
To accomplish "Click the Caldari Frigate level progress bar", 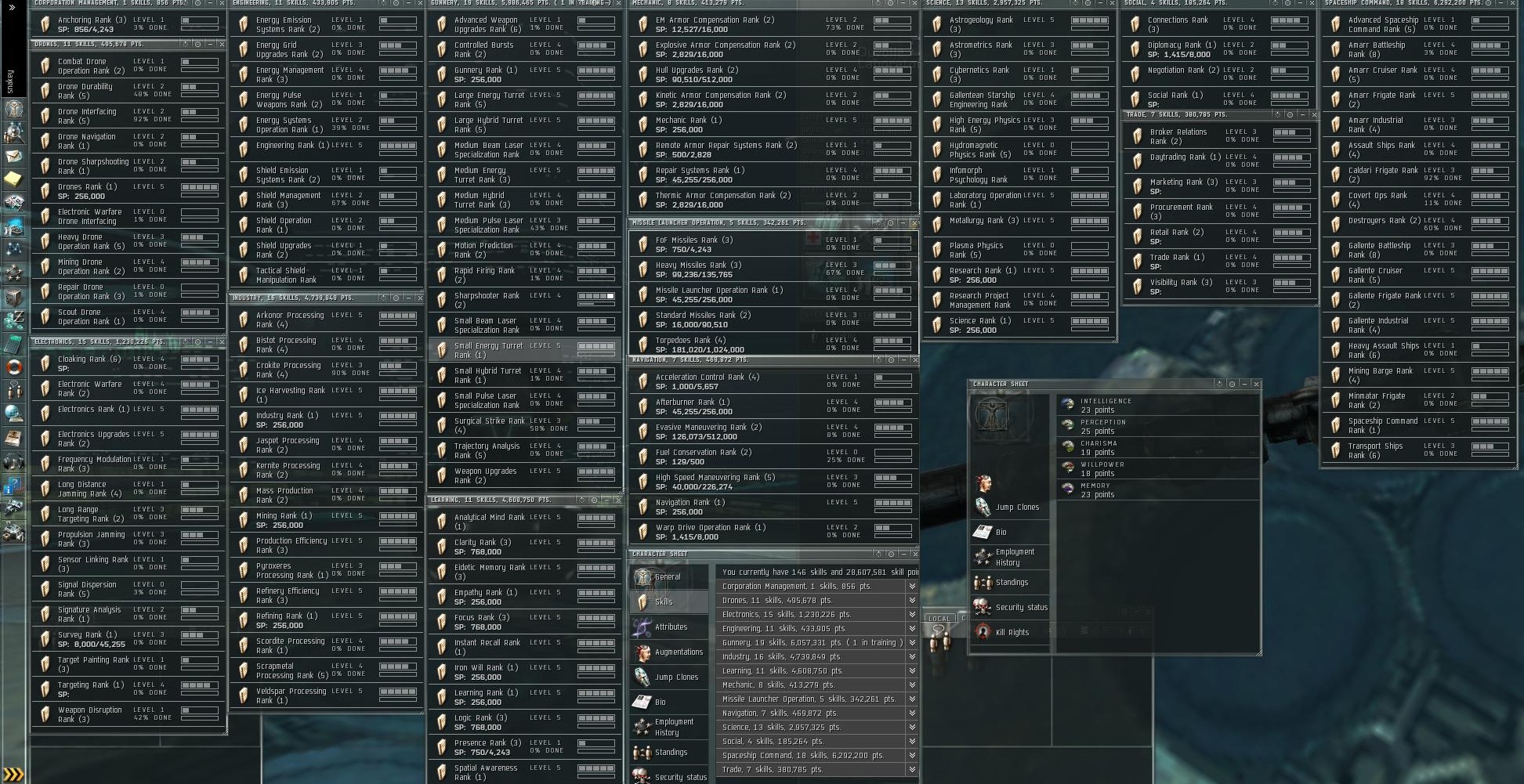I will (1490, 172).
